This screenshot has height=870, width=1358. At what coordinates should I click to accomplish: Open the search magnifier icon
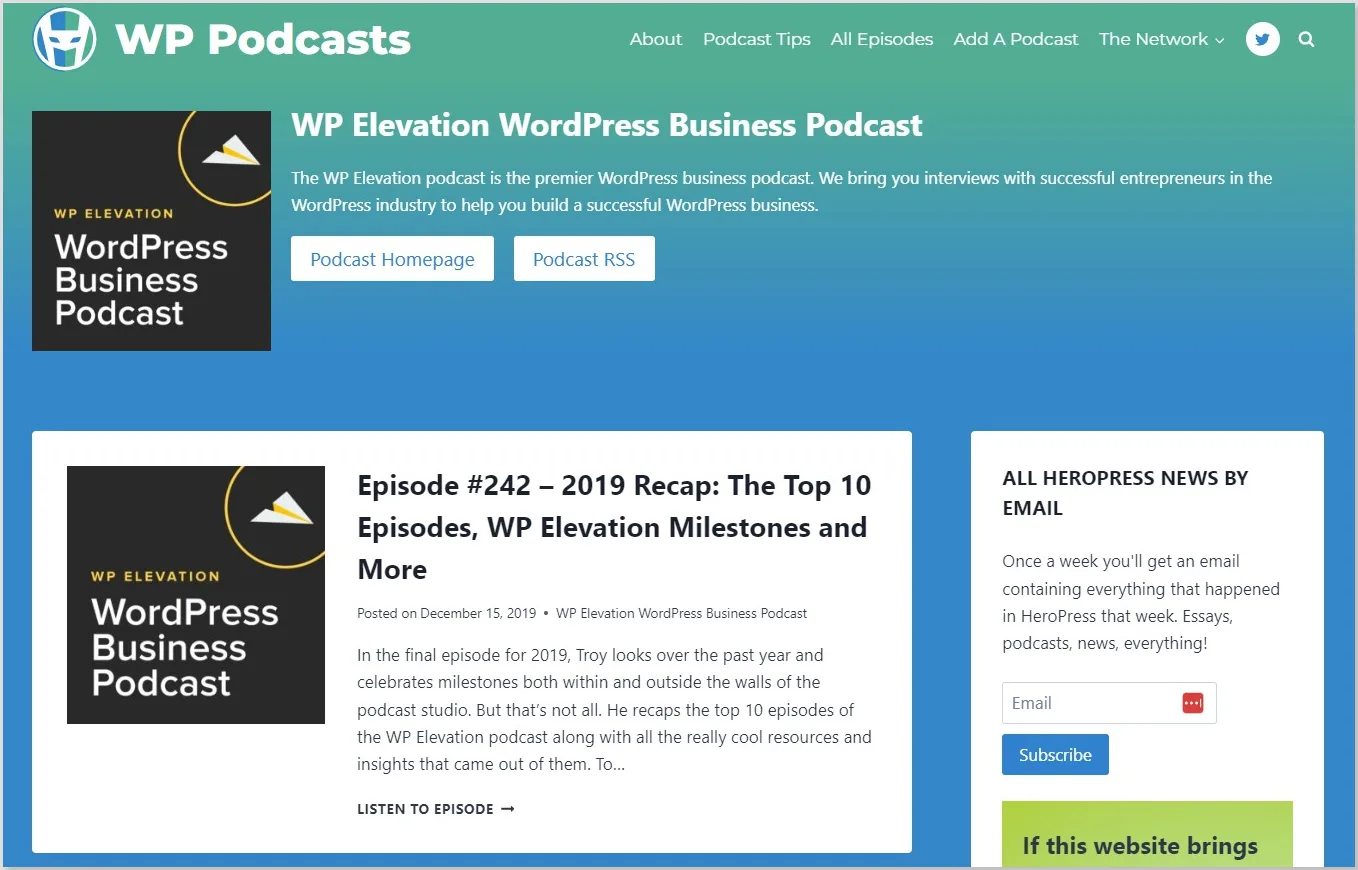1306,39
